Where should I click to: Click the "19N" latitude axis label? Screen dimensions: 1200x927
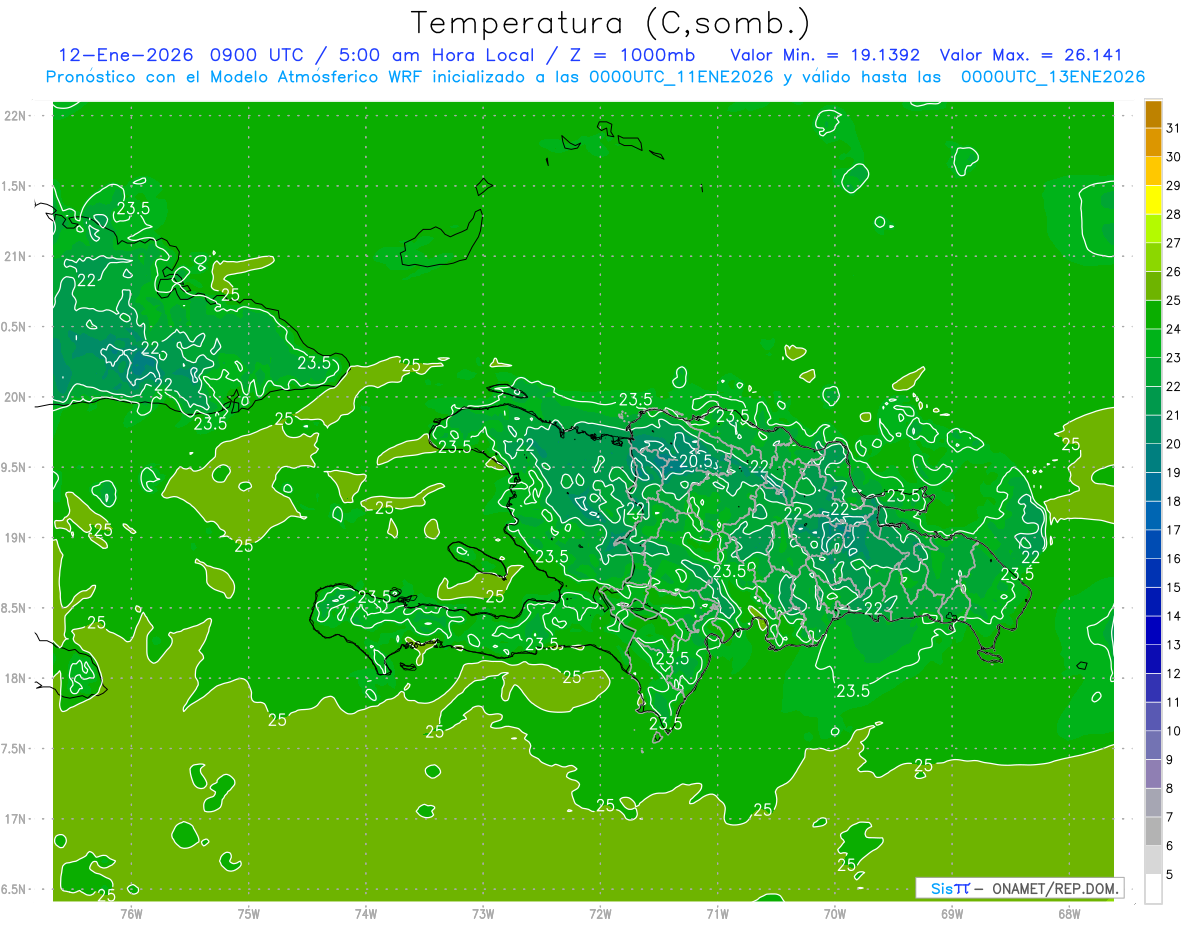[x=17, y=537]
